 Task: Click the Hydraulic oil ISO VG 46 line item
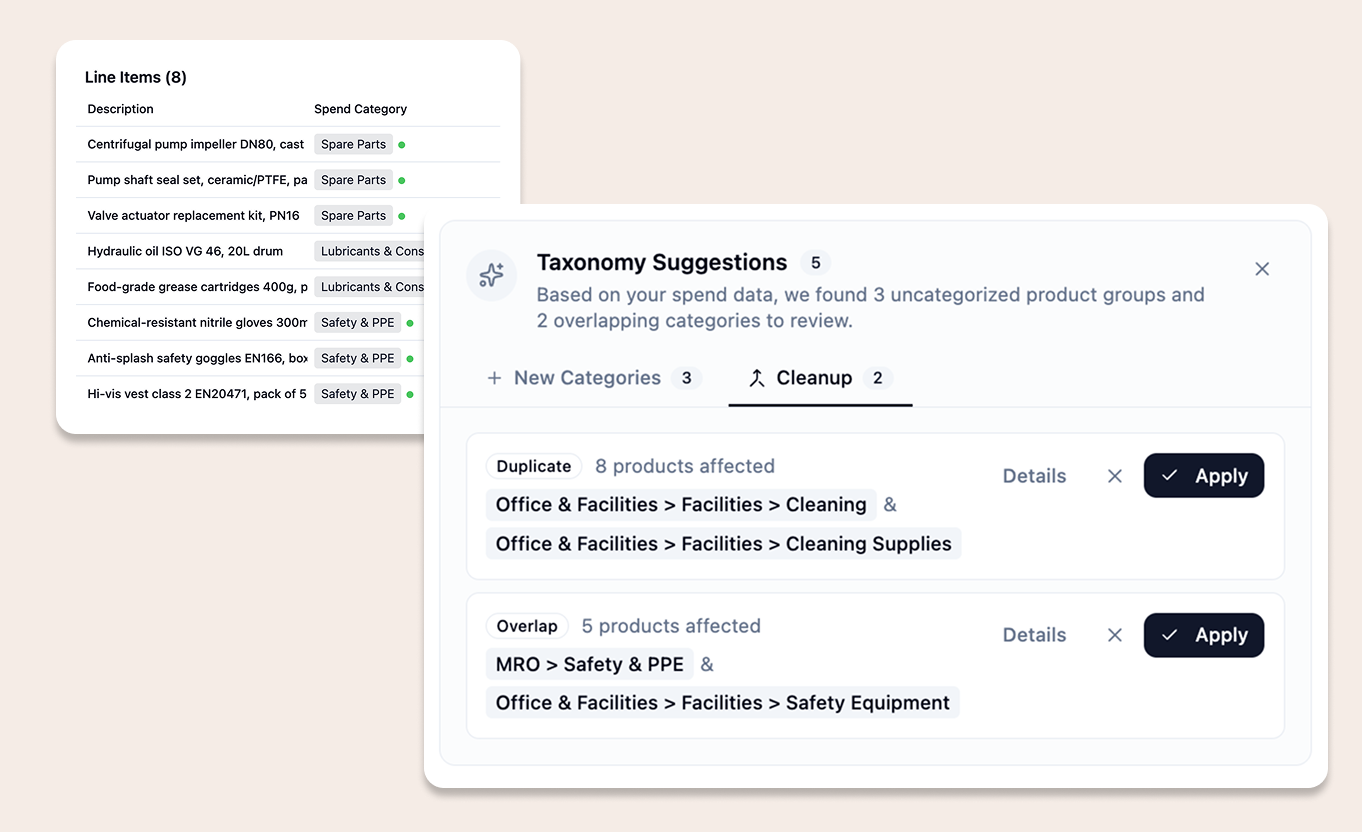(184, 251)
